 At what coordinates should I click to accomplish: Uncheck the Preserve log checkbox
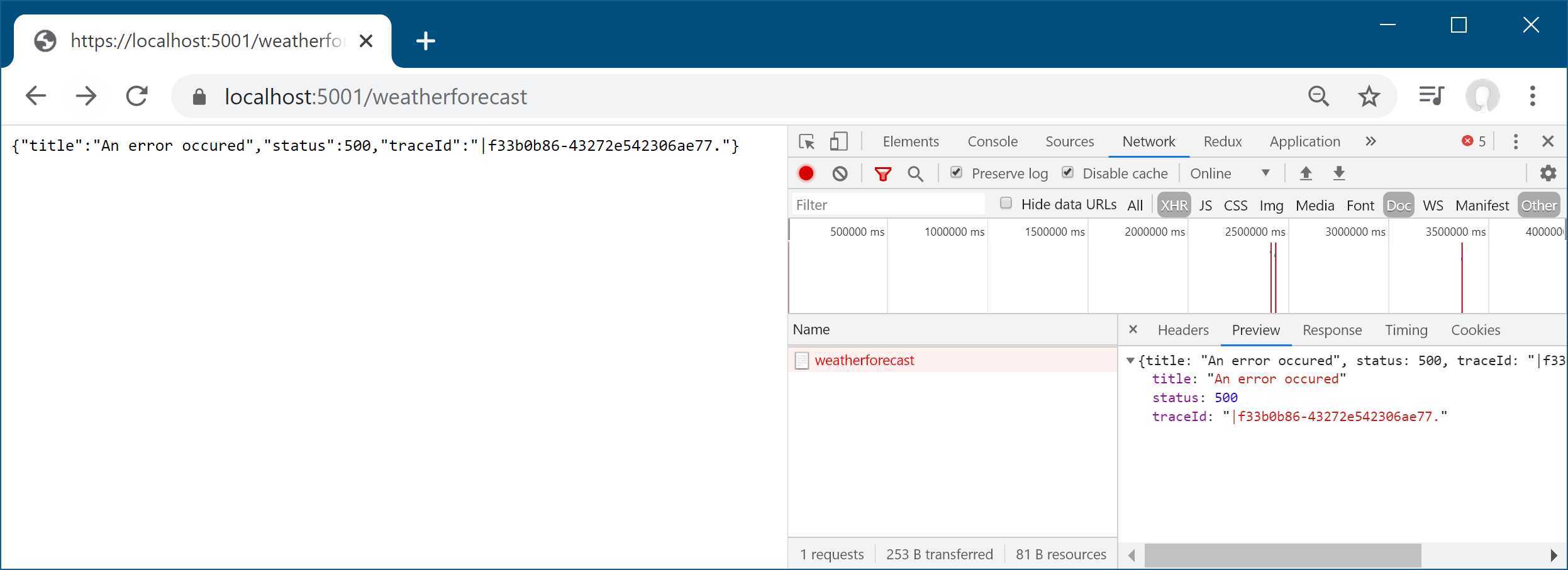tap(956, 172)
